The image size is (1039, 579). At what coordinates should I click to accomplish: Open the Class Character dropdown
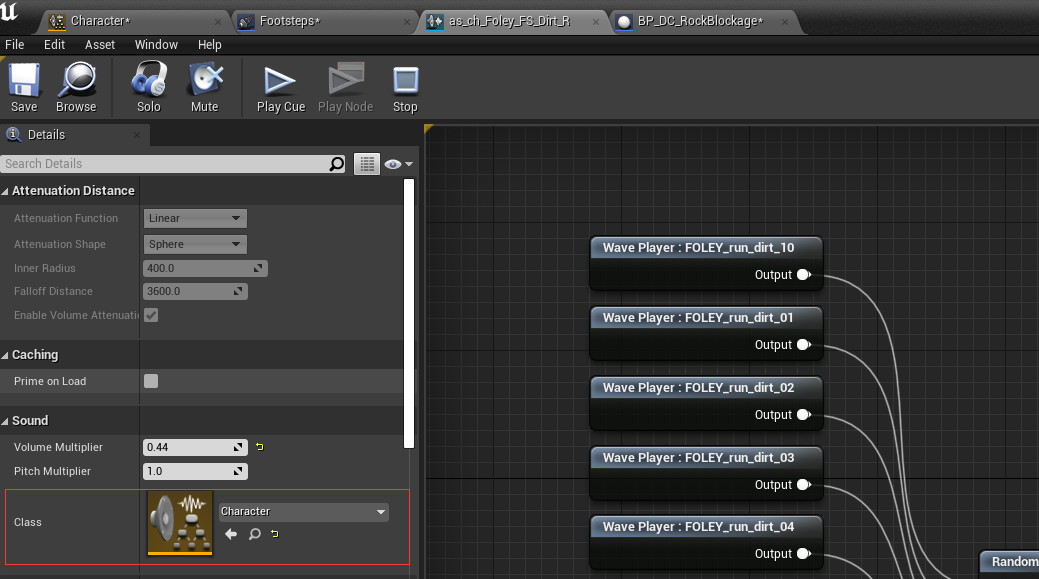pyautogui.click(x=303, y=511)
